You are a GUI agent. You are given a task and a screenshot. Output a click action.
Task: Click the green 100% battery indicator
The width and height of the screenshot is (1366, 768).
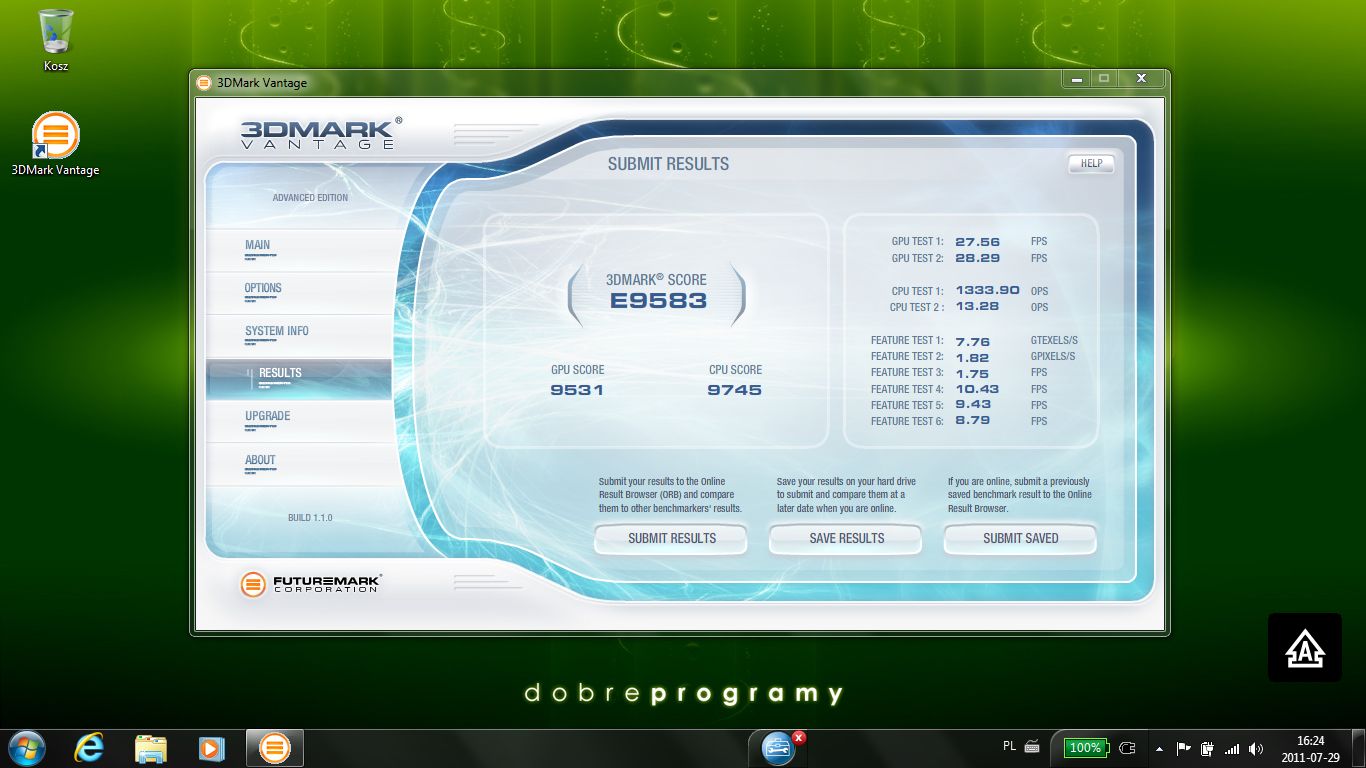[1085, 748]
